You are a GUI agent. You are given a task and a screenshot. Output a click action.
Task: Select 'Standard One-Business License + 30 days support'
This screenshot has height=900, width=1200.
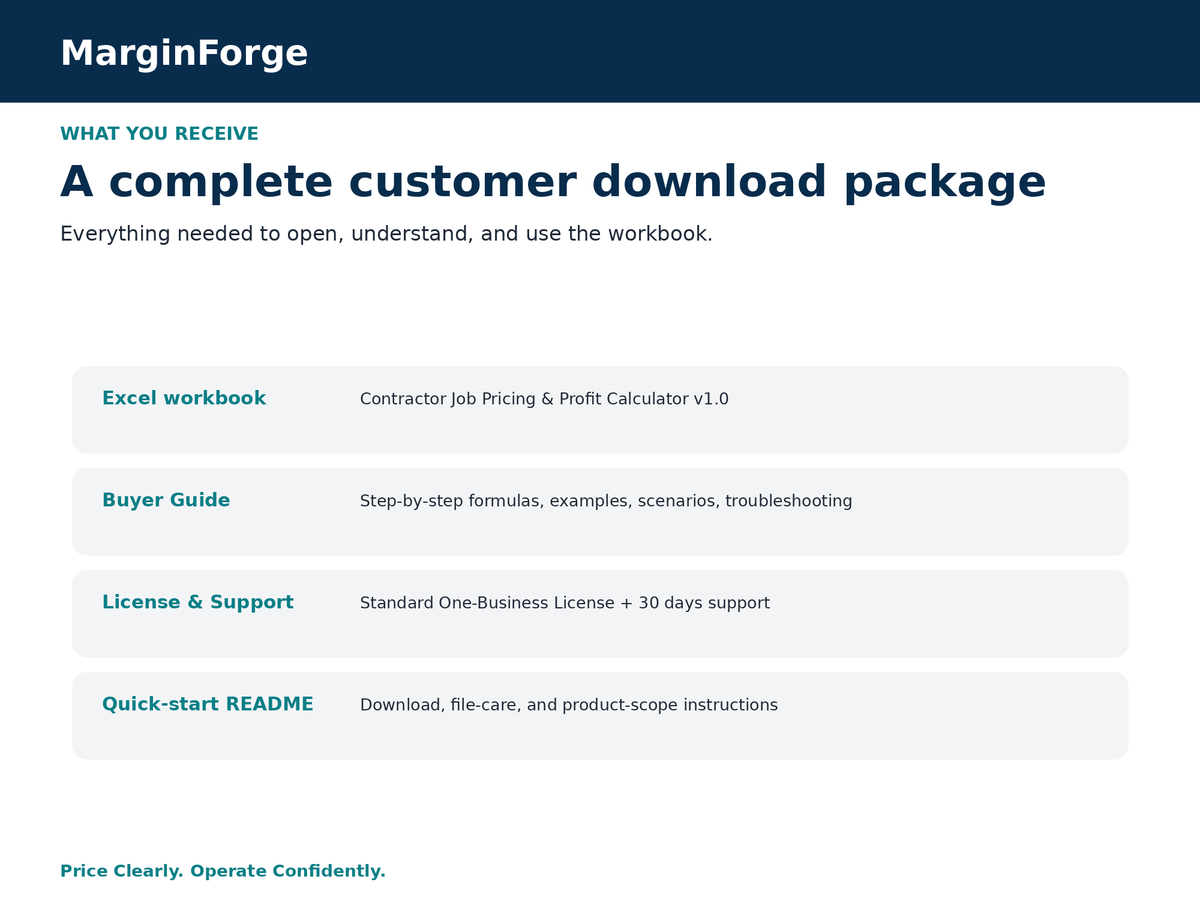click(x=565, y=603)
